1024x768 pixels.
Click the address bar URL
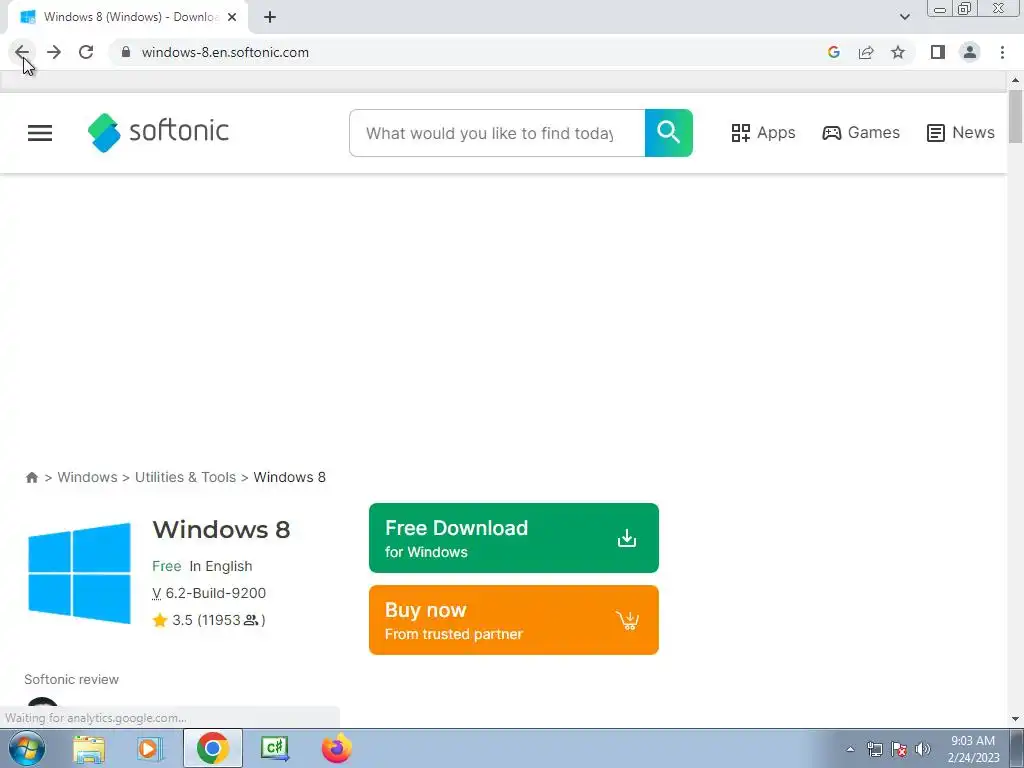225,52
